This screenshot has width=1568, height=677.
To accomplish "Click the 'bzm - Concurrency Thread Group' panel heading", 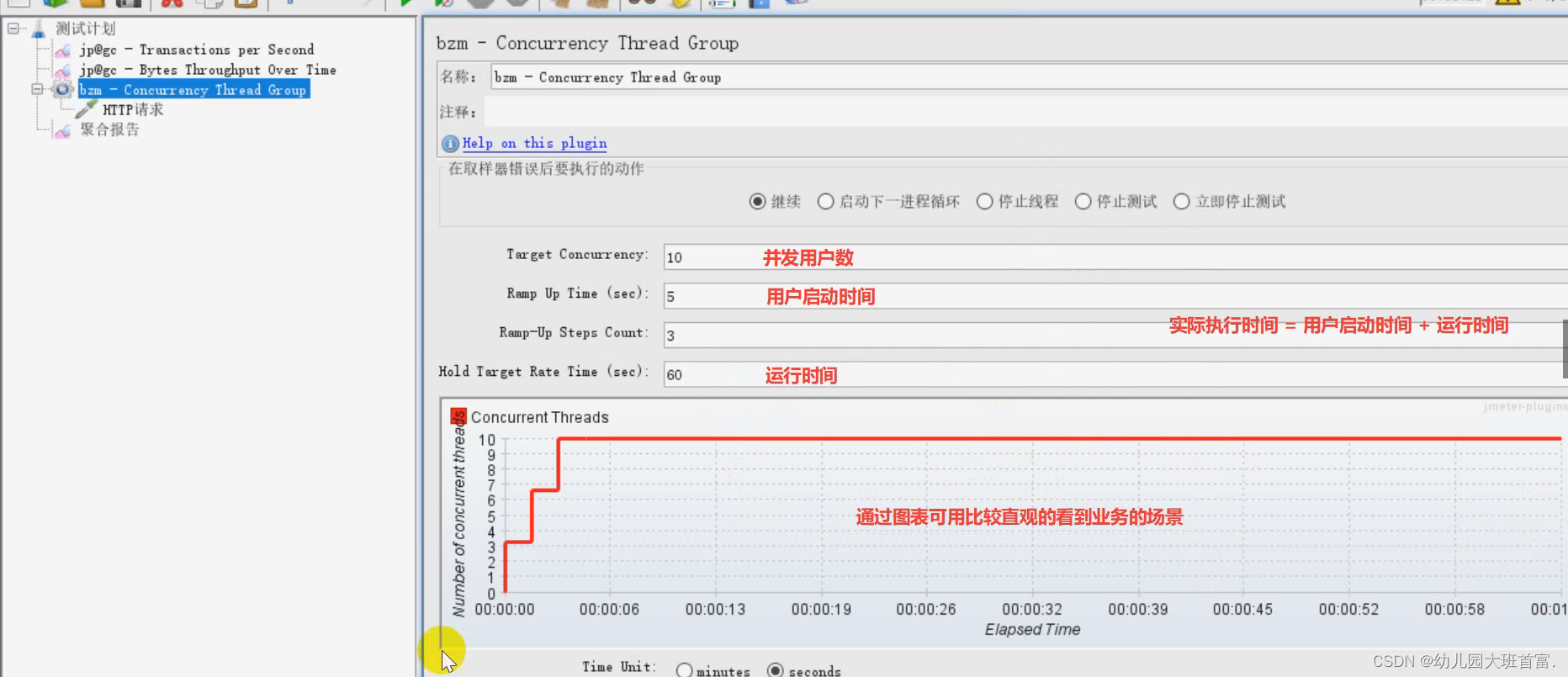I will 587,44.
